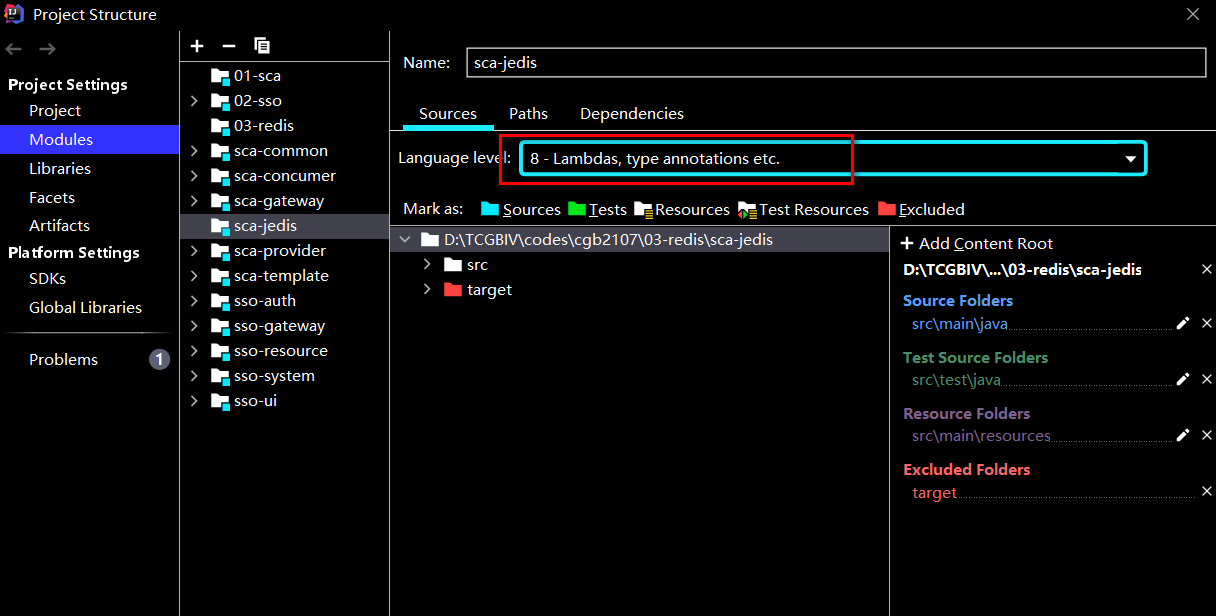
Task: Expand the sso-auth module
Action: point(194,301)
